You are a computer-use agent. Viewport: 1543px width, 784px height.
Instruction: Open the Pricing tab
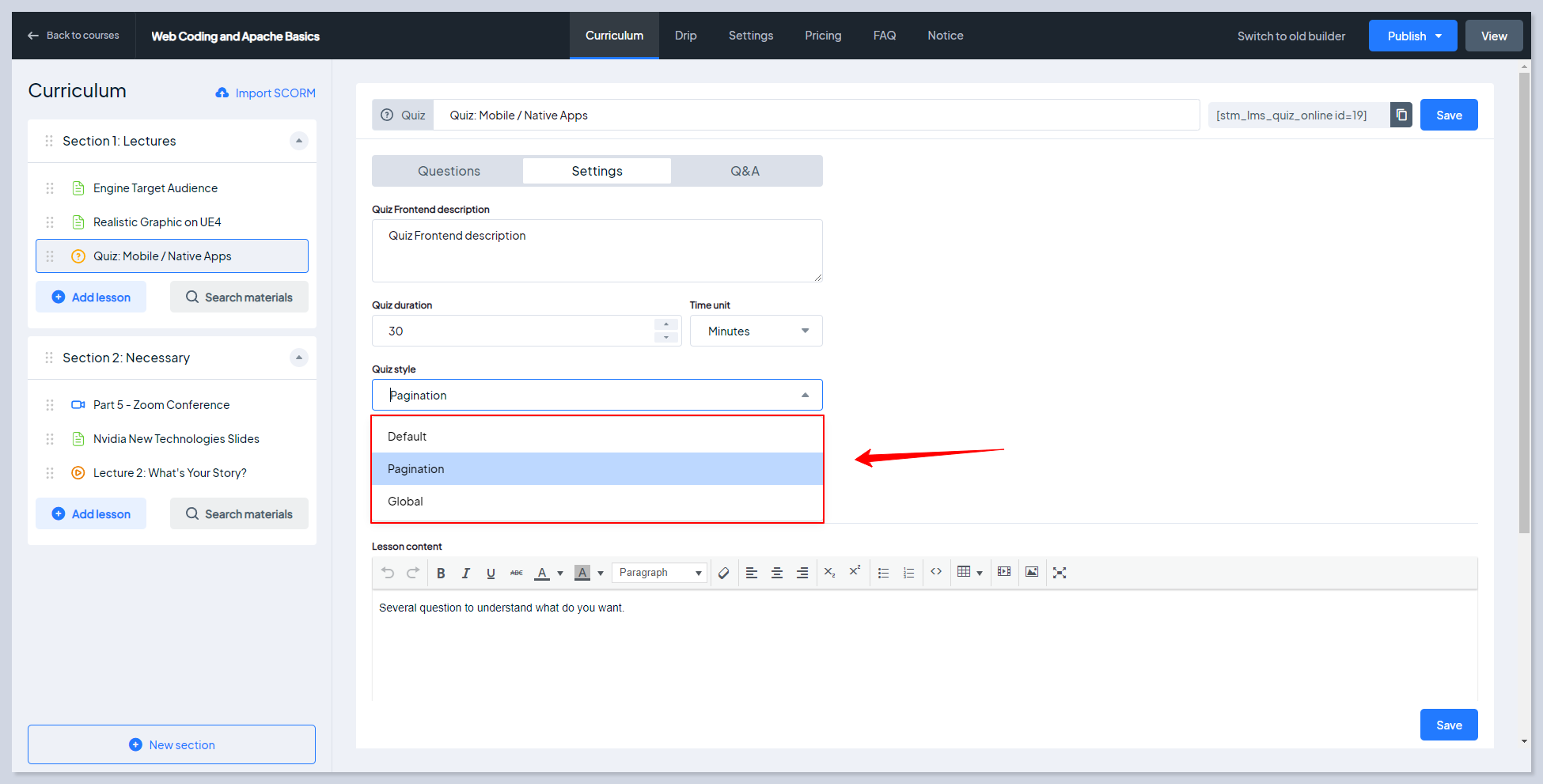[x=823, y=36]
